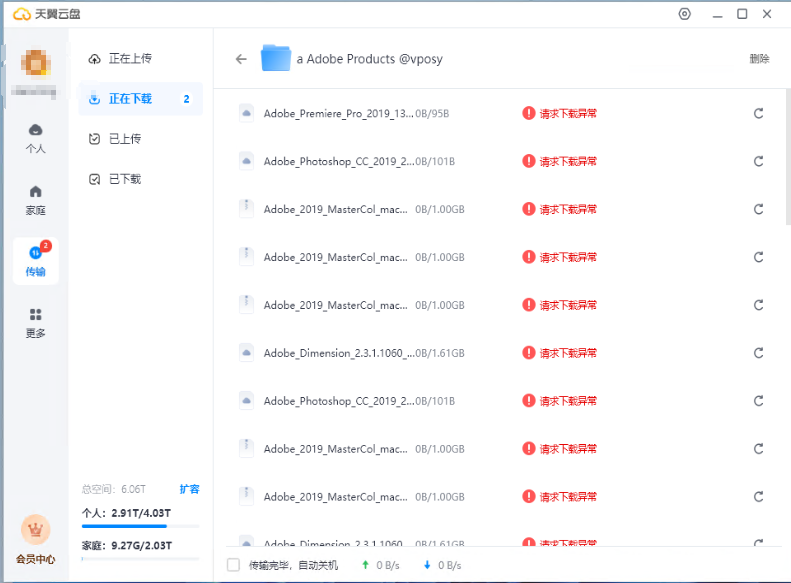Click the 家庭 storage usage bar
This screenshot has height=583, width=791.
[x=140, y=559]
